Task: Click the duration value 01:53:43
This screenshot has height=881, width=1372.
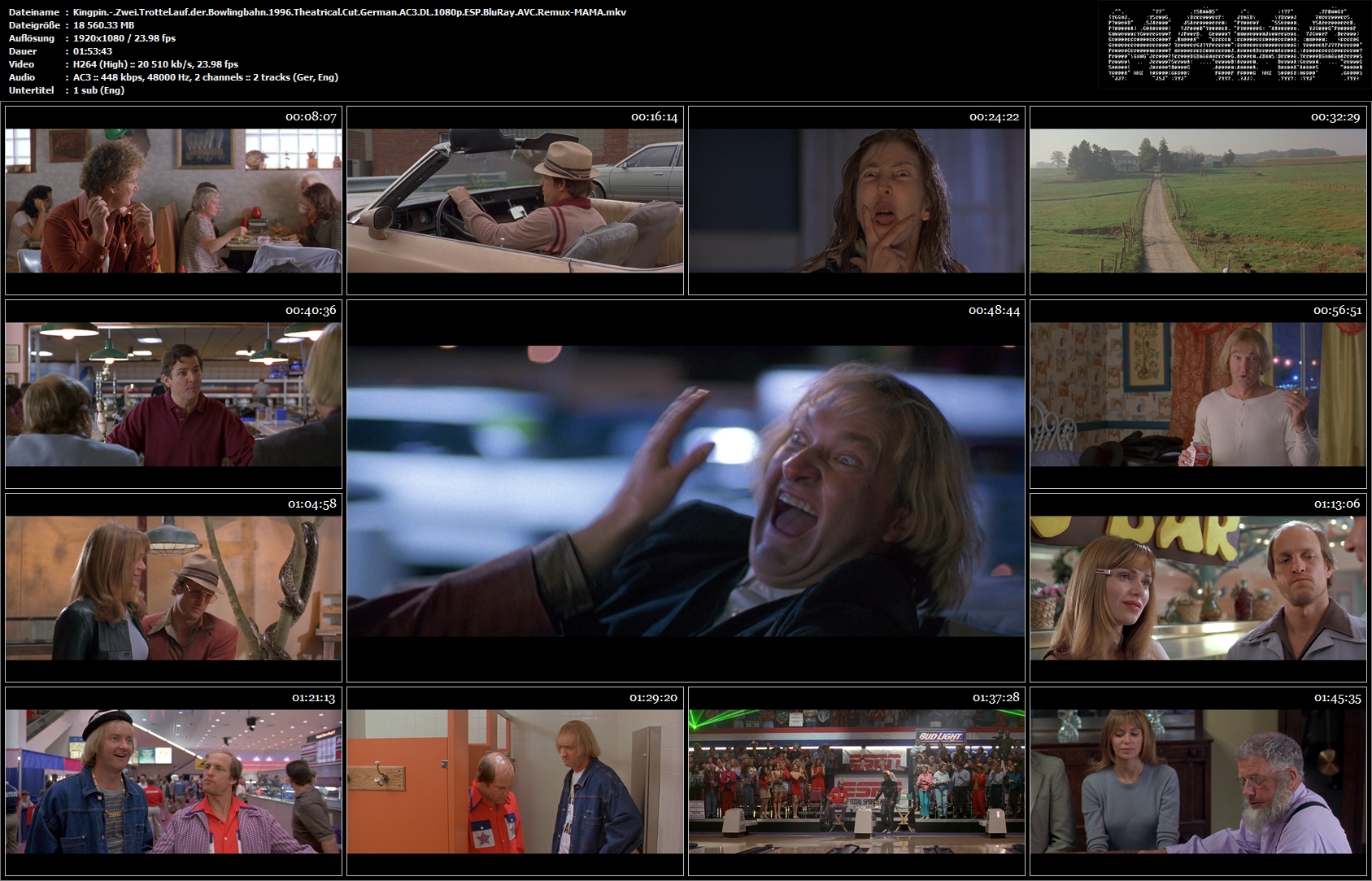Action: pyautogui.click(x=93, y=51)
